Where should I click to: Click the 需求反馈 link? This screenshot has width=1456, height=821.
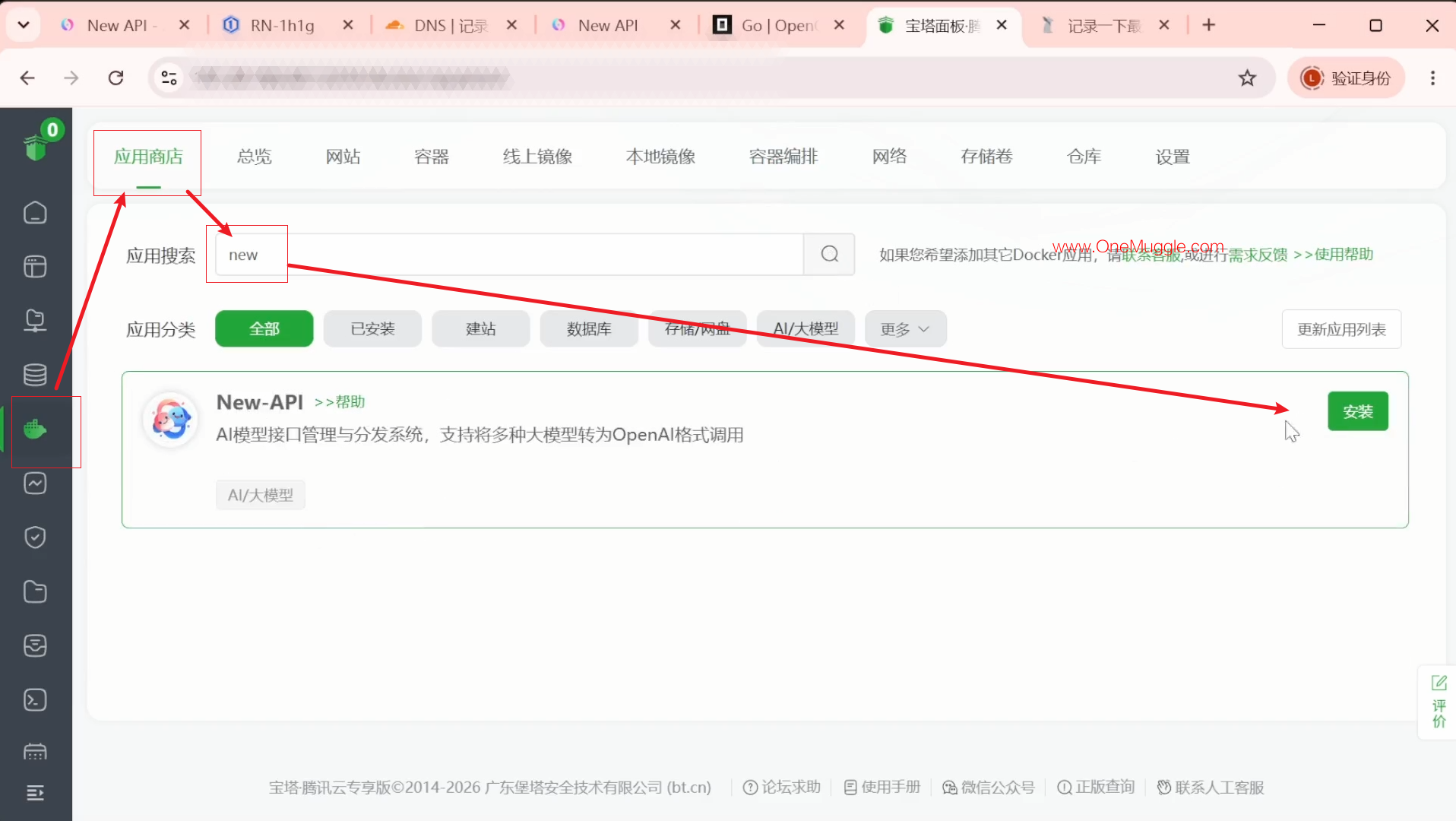(x=1258, y=255)
